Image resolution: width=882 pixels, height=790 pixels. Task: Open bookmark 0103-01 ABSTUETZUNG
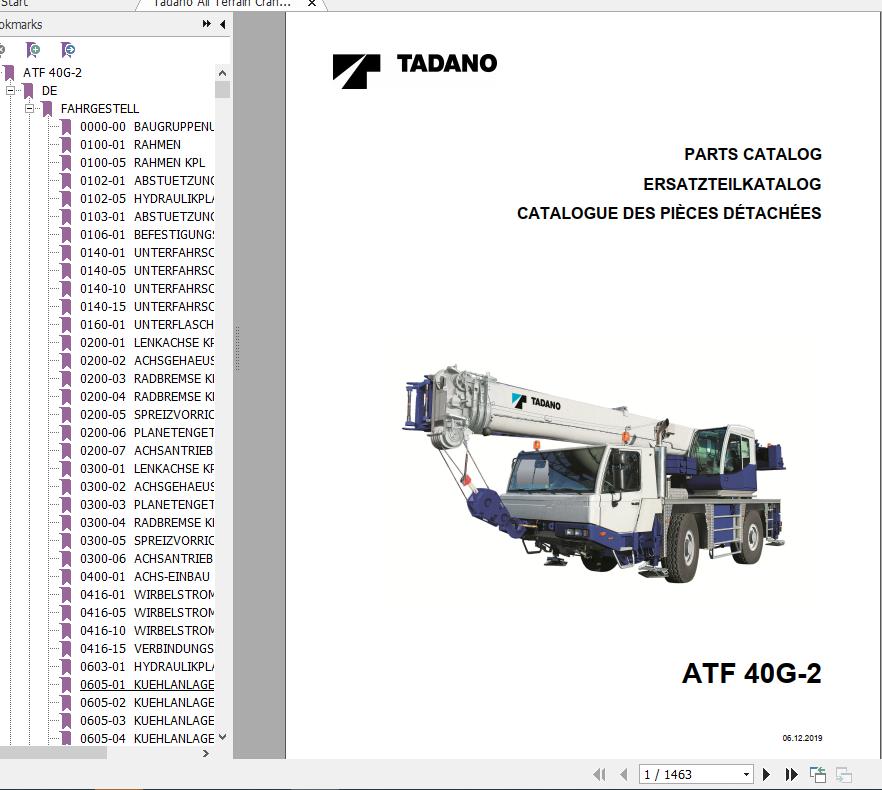(146, 217)
